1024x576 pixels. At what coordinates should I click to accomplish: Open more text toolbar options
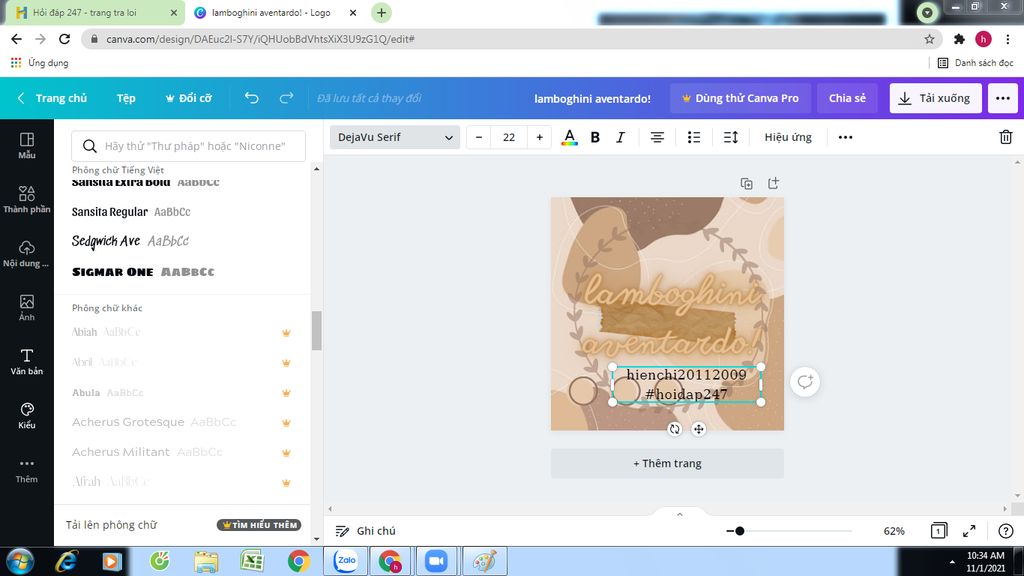845,137
